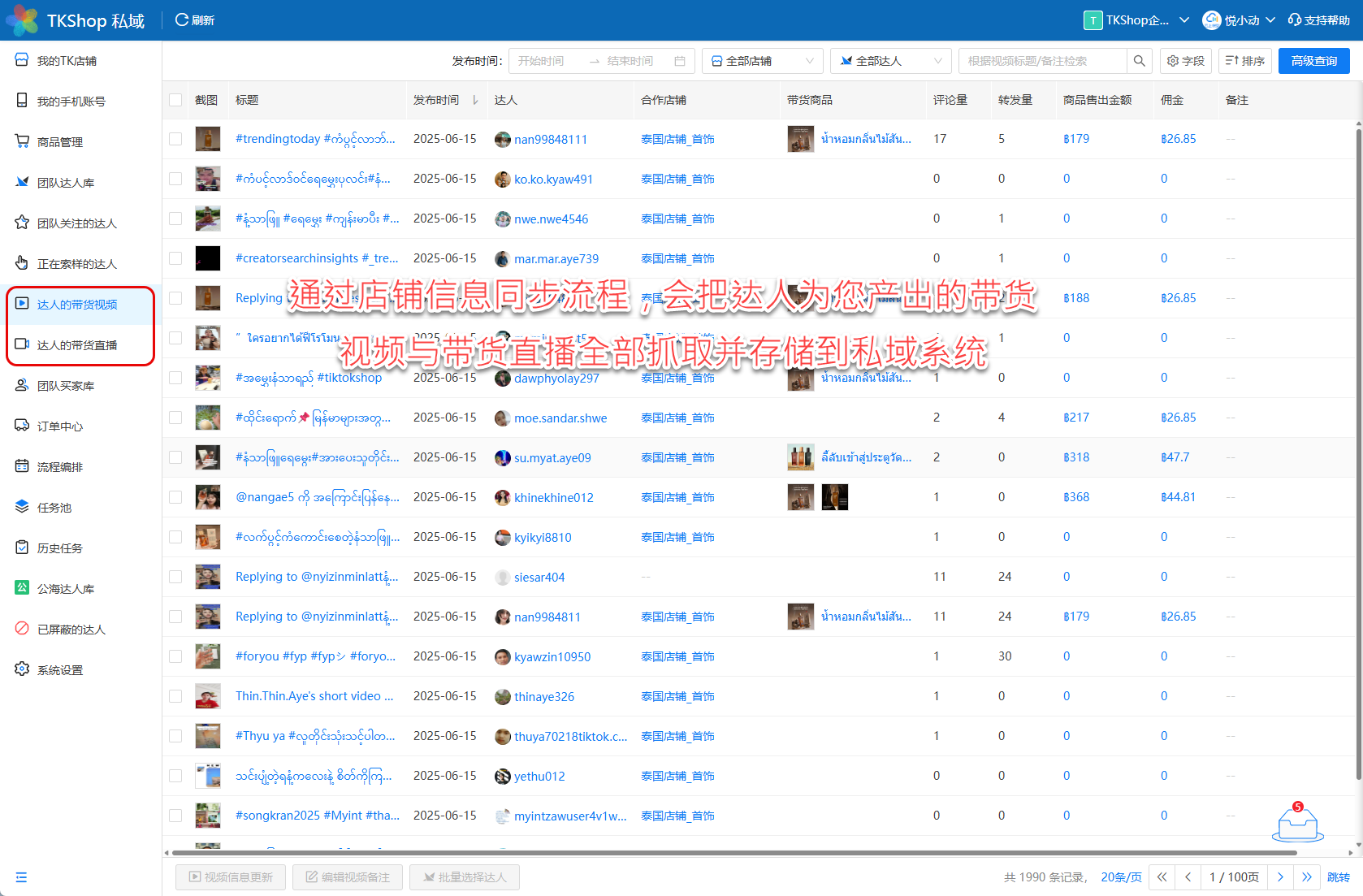Viewport: 1363px width, 896px height.
Task: Toggle the select-all header checkbox
Action: (x=175, y=100)
